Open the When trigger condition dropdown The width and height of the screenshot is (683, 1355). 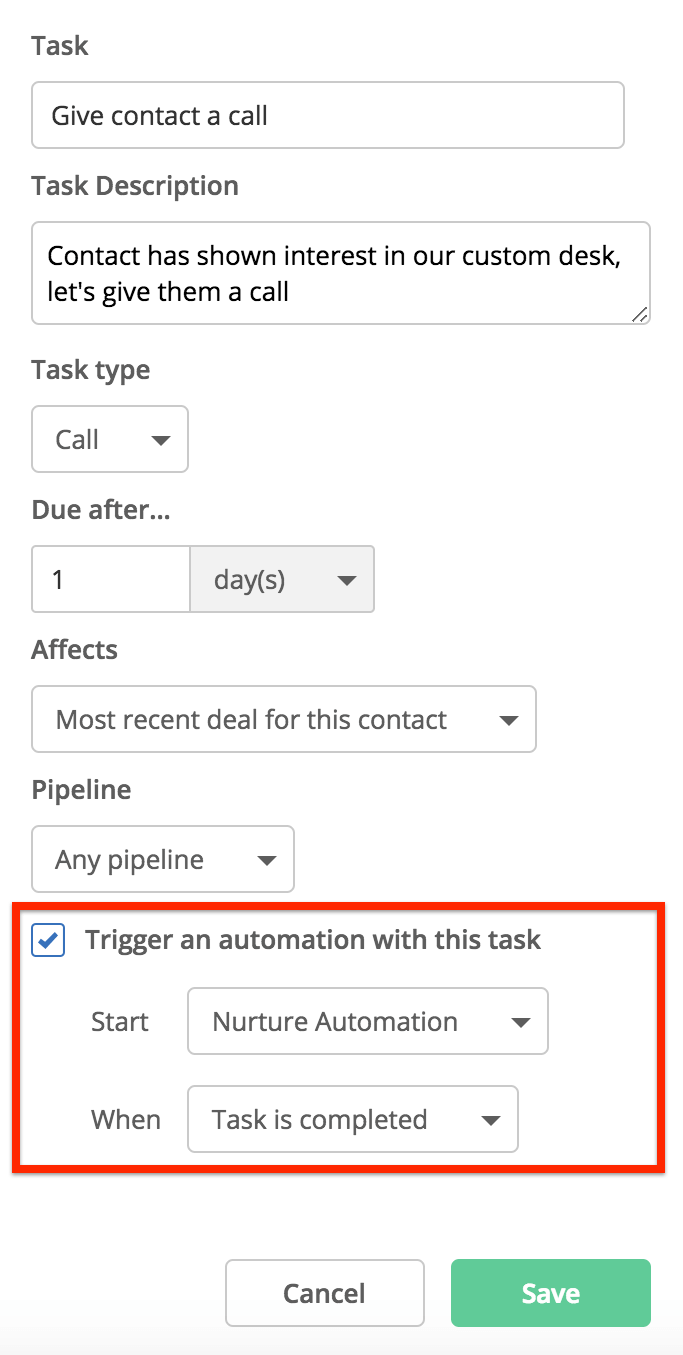pyautogui.click(x=352, y=1119)
